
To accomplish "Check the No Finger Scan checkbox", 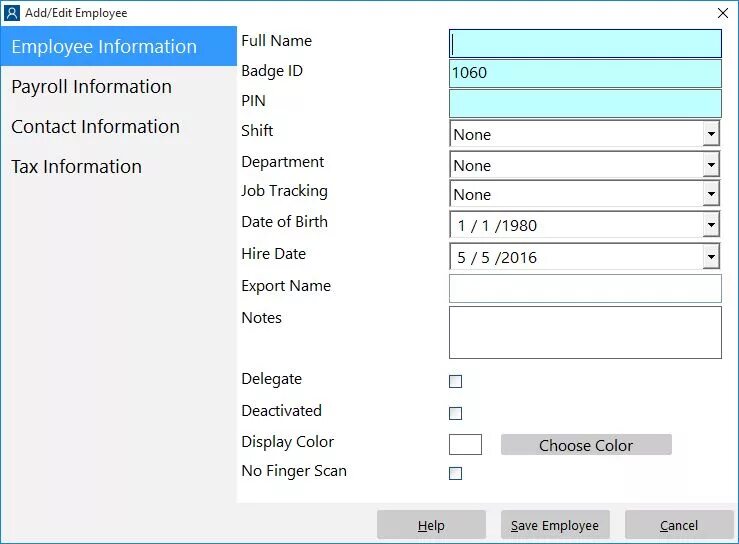I will click(455, 473).
